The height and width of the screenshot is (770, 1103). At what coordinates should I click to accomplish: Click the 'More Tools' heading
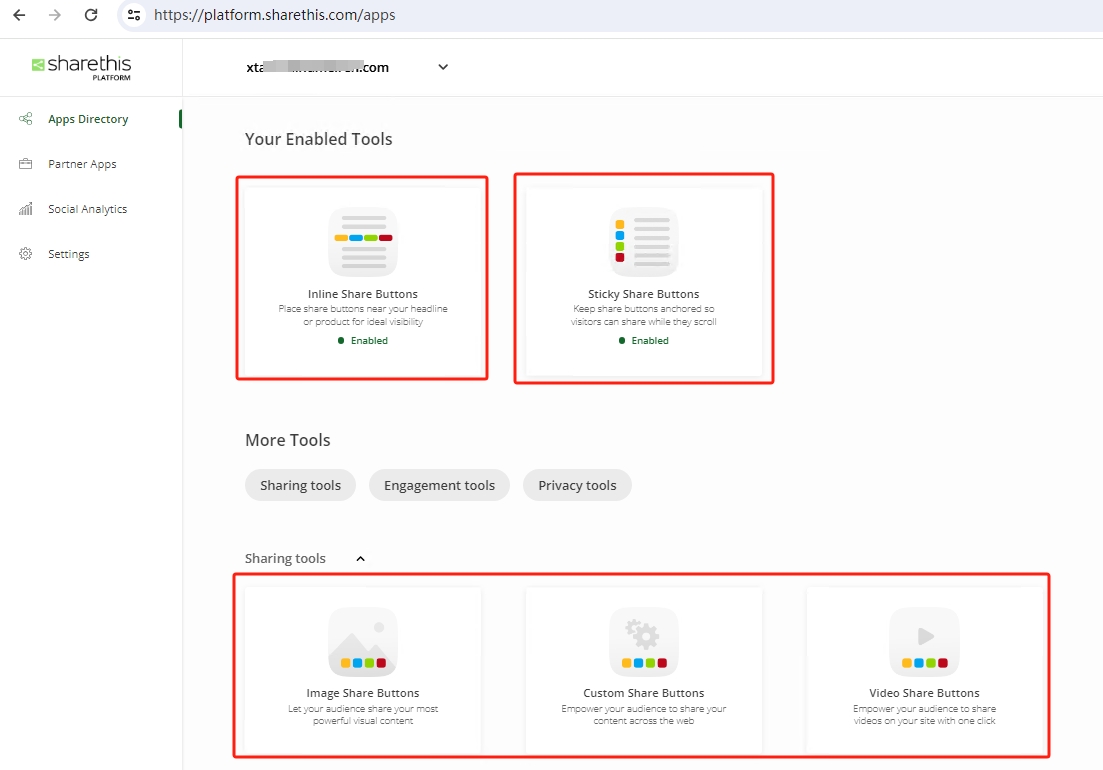point(288,440)
